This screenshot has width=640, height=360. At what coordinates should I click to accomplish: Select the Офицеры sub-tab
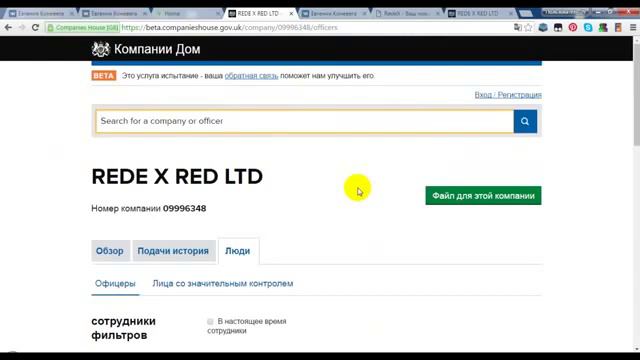[x=115, y=284]
